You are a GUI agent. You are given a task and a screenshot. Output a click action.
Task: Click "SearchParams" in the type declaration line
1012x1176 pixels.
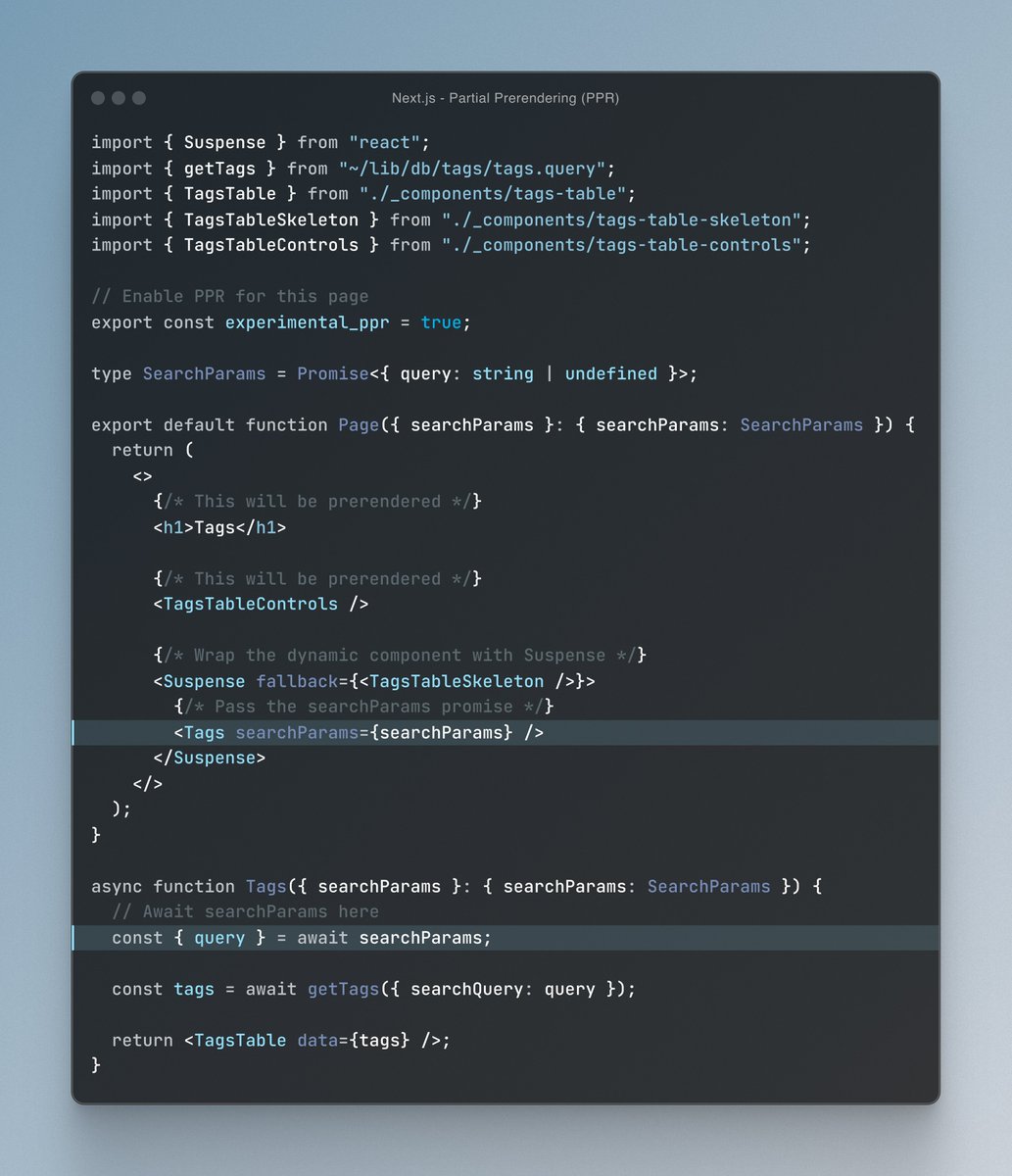point(205,373)
